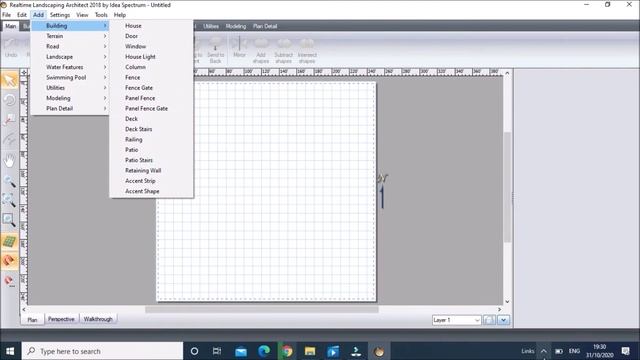640x360 pixels.
Task: Click the Mirror toolbar icon
Action: pos(239,47)
